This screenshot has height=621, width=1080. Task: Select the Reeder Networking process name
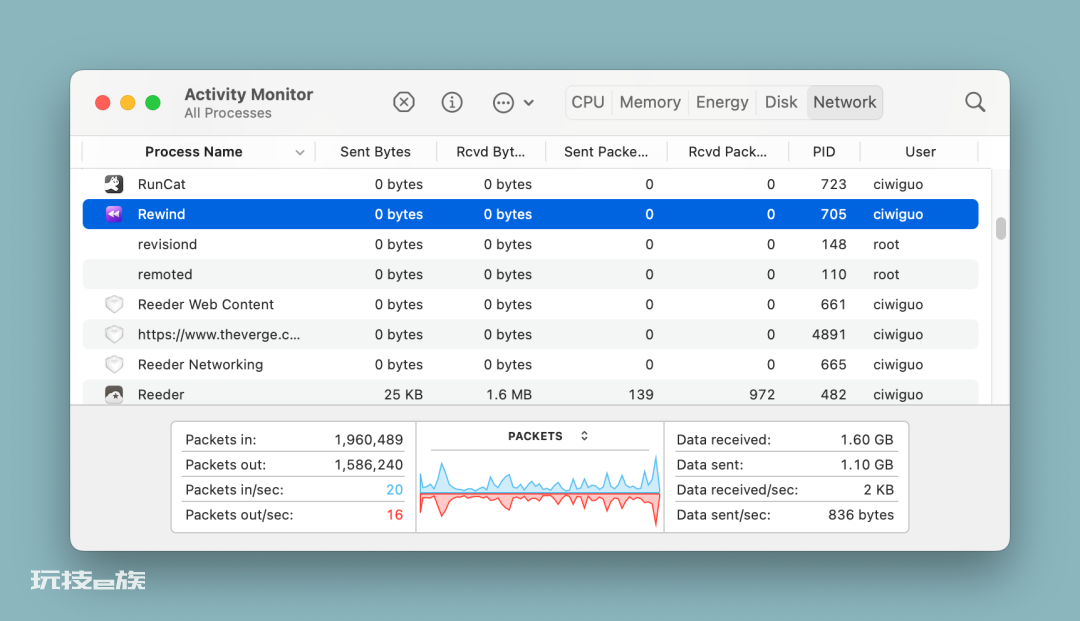pos(200,364)
